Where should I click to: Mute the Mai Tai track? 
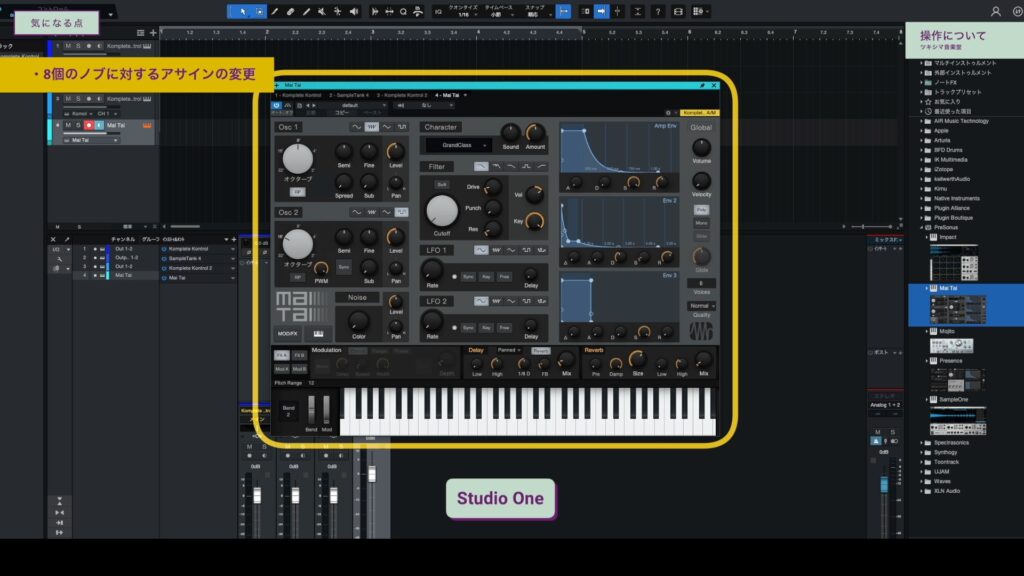click(x=68, y=125)
